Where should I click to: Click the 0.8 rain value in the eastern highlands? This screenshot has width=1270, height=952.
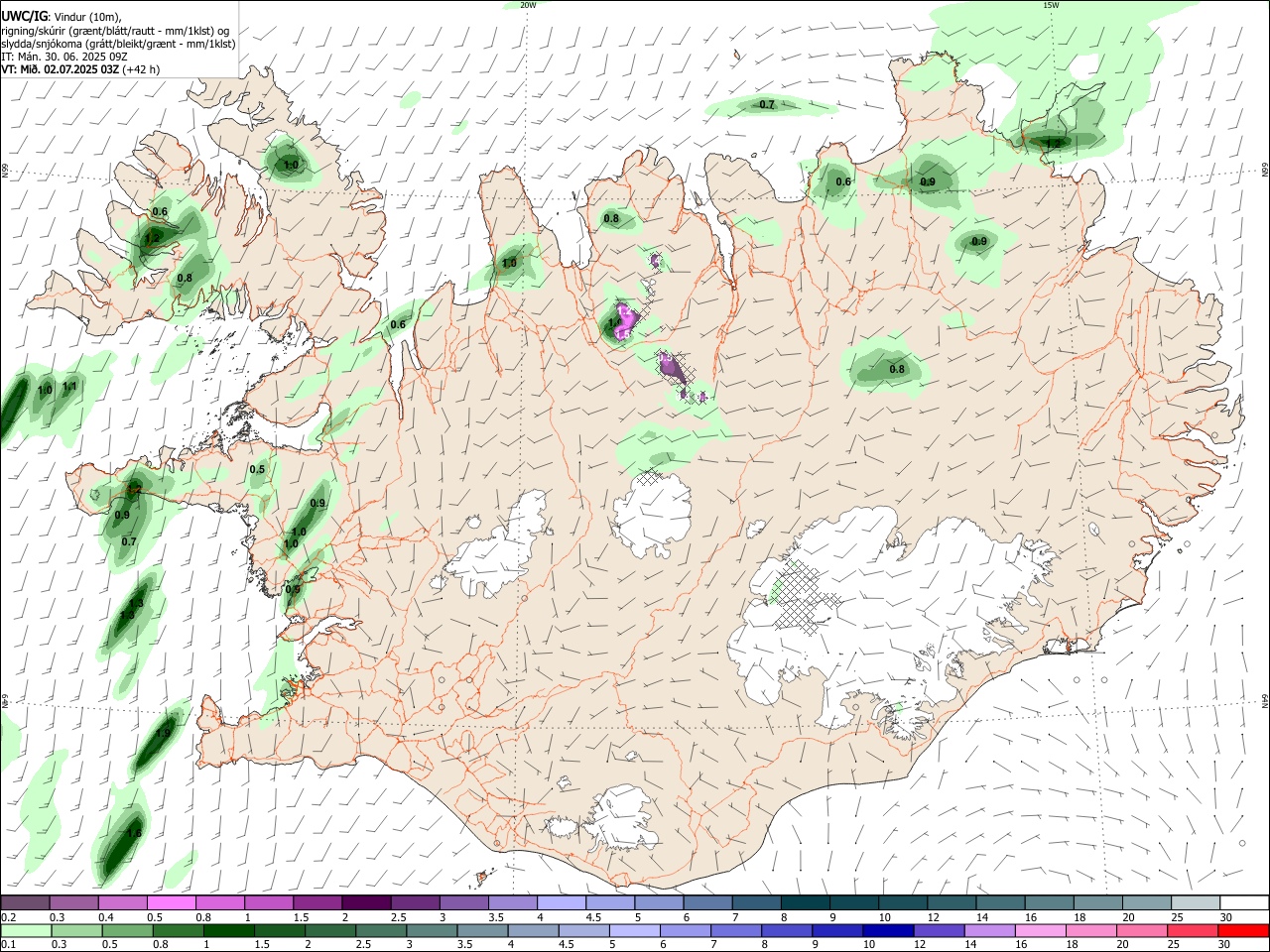(897, 369)
